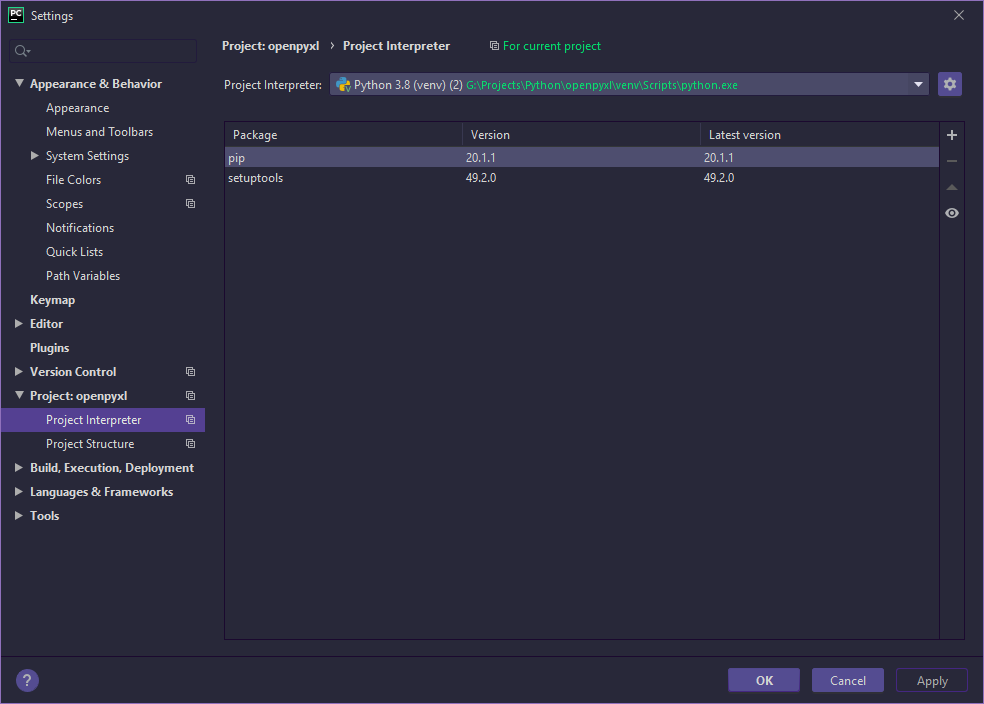Image resolution: width=984 pixels, height=704 pixels.
Task: Upgrade package with the up arrow icon
Action: (951, 187)
